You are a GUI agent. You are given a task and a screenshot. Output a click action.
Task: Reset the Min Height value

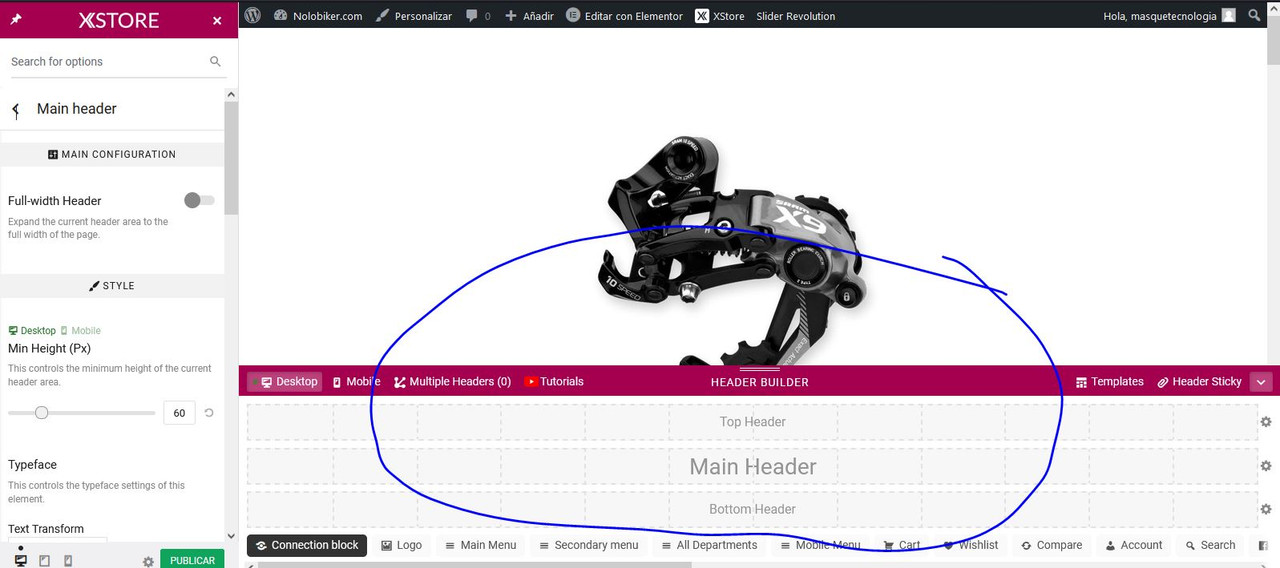coord(209,412)
